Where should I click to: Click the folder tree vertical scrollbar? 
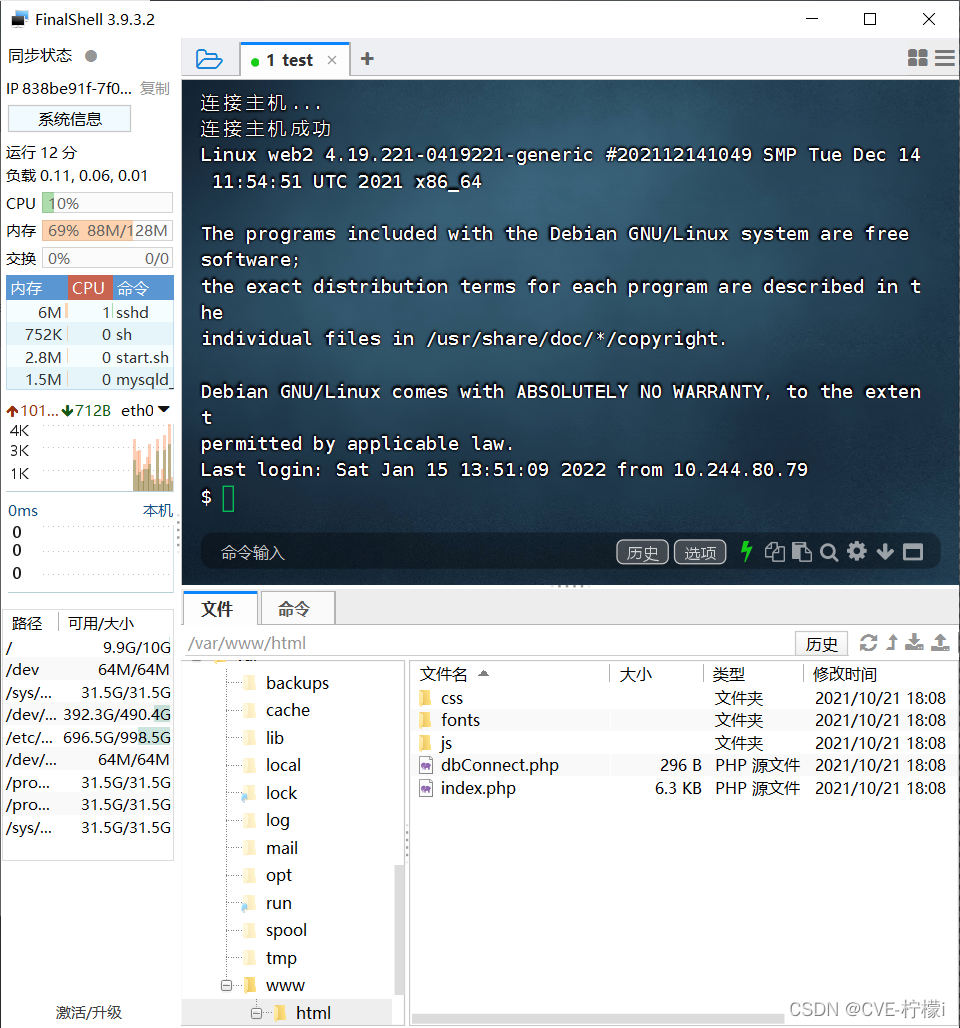pyautogui.click(x=399, y=930)
